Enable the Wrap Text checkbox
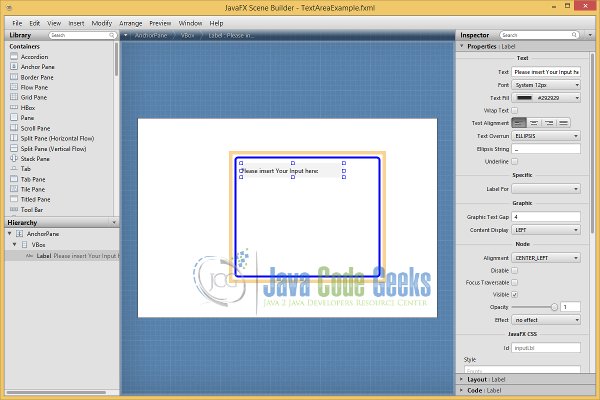The height and width of the screenshot is (400, 600). click(x=515, y=111)
